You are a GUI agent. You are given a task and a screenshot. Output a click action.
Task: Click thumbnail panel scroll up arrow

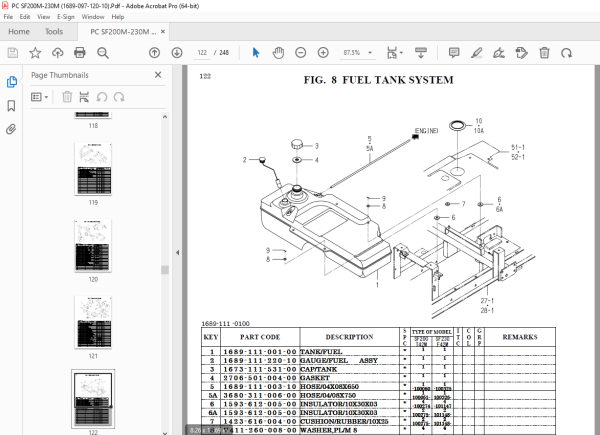coord(165,117)
